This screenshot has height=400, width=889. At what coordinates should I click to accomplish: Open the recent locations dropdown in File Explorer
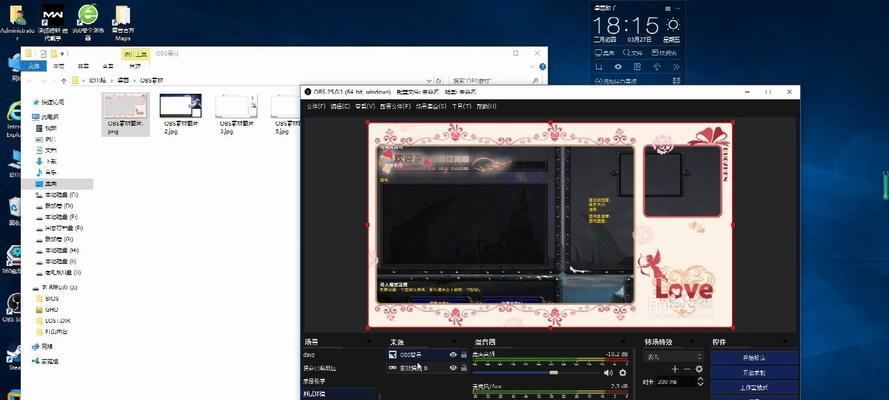(x=53, y=81)
